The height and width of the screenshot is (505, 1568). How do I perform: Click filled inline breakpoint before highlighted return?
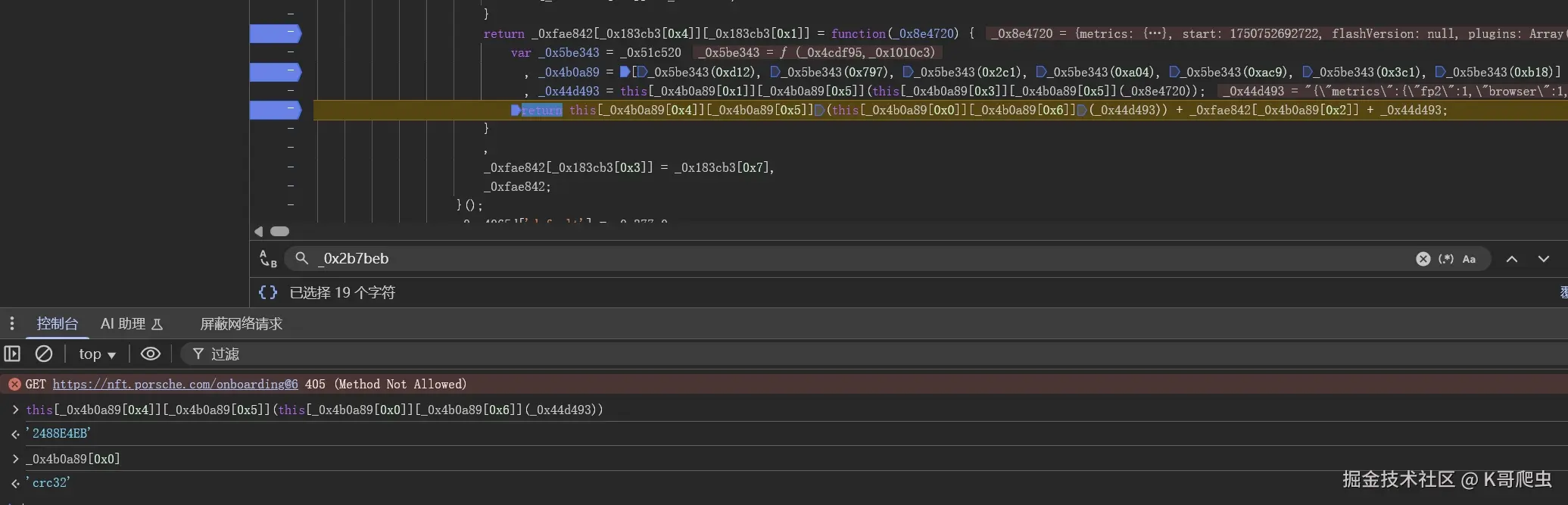click(516, 111)
